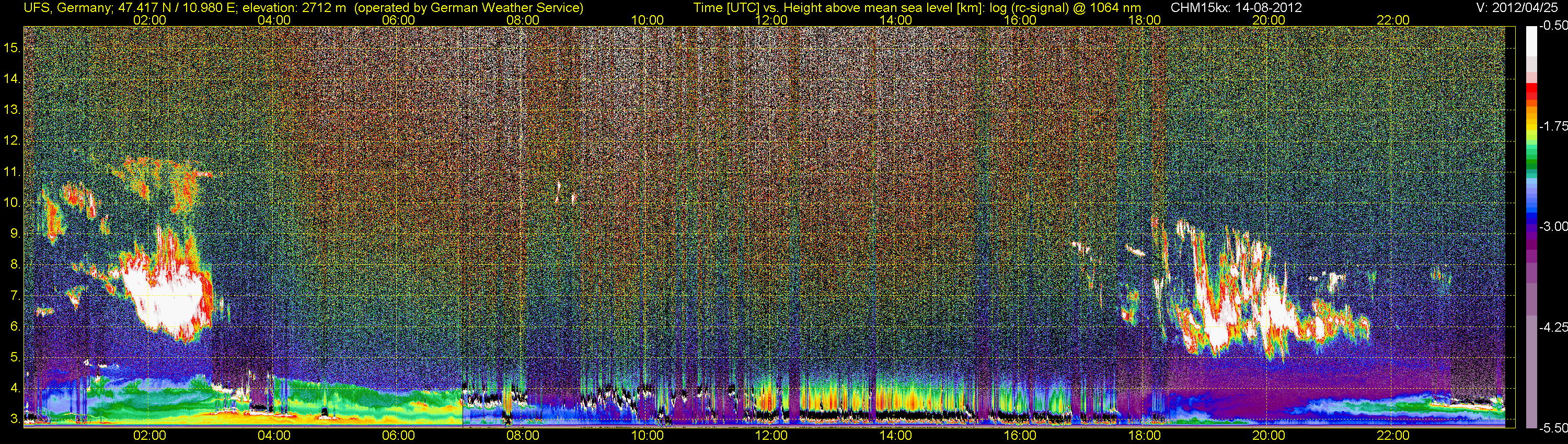Image resolution: width=1568 pixels, height=444 pixels.
Task: Click the '18:00' label on the top time axis
Action: (x=1144, y=20)
